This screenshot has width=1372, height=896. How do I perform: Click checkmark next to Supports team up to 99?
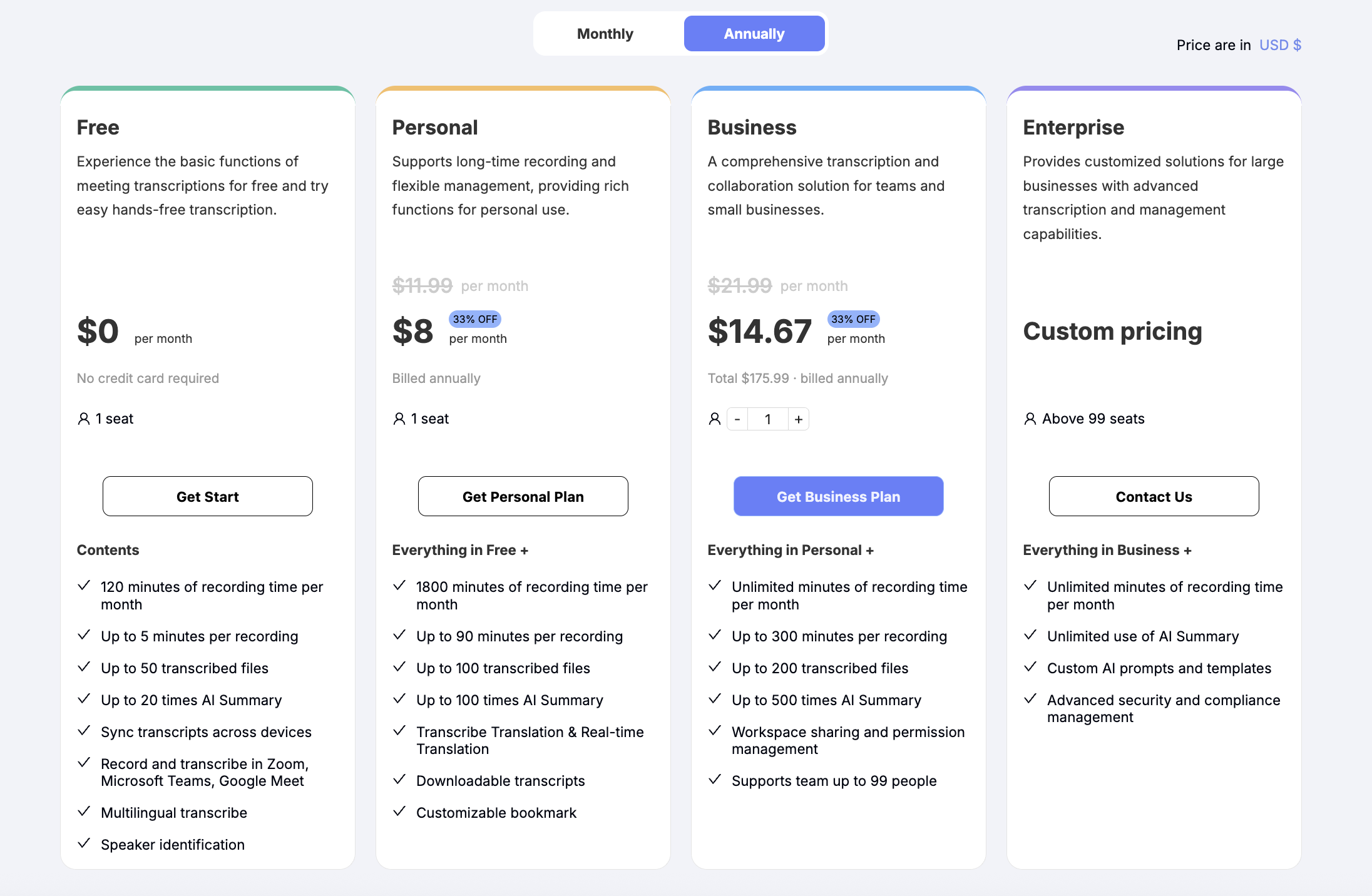click(x=715, y=780)
